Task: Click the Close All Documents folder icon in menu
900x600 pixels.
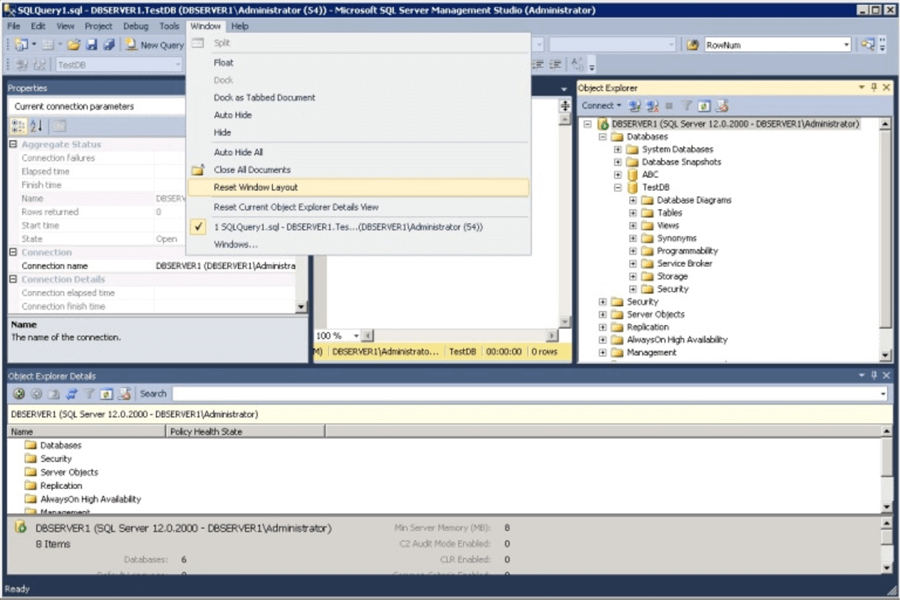Action: point(198,169)
